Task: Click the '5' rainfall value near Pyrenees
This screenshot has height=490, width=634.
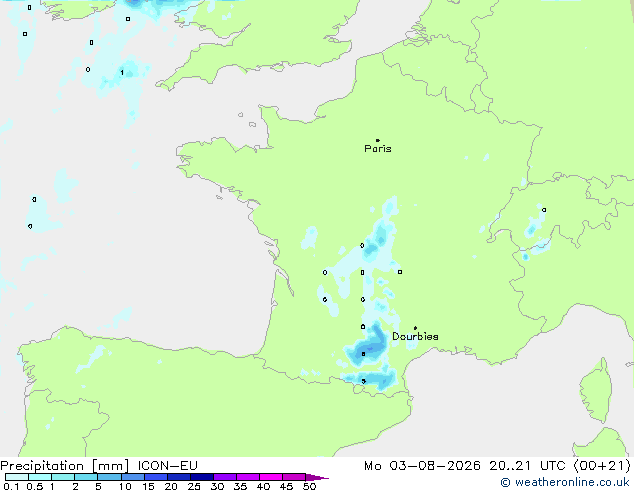Action: point(363,381)
